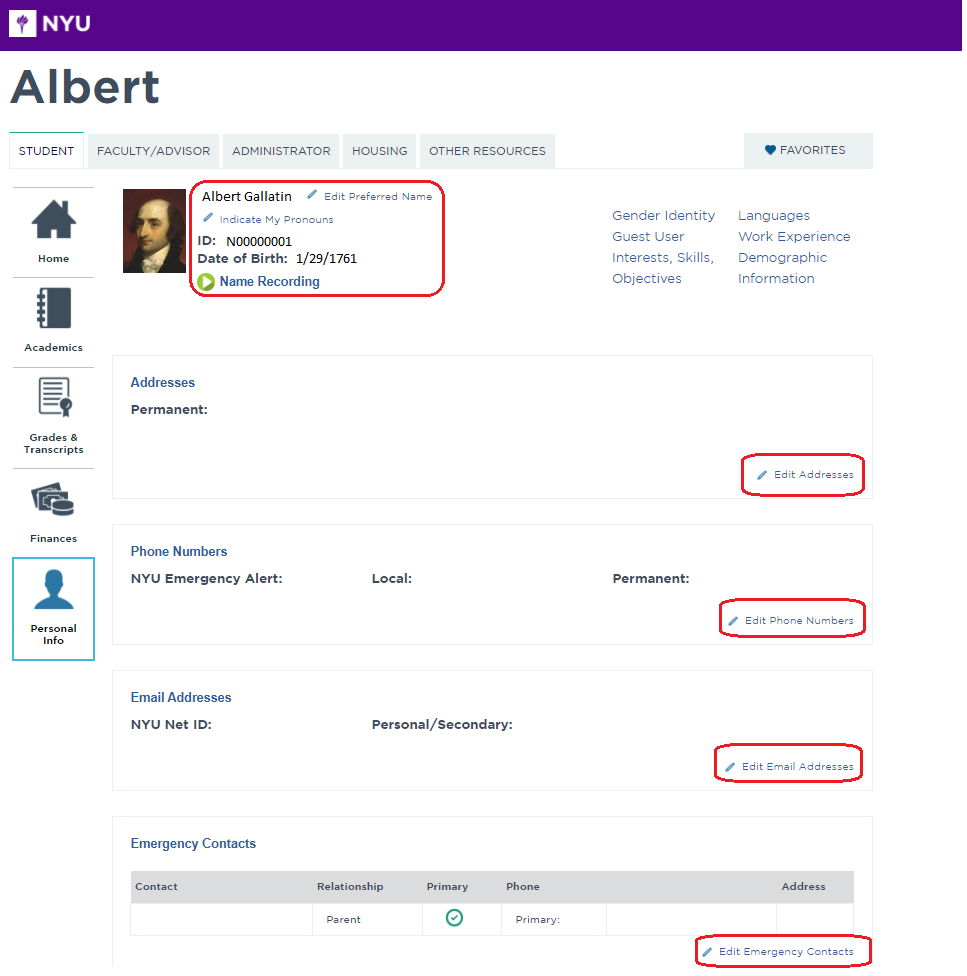Open Grades & Transcripts icon

tap(53, 397)
